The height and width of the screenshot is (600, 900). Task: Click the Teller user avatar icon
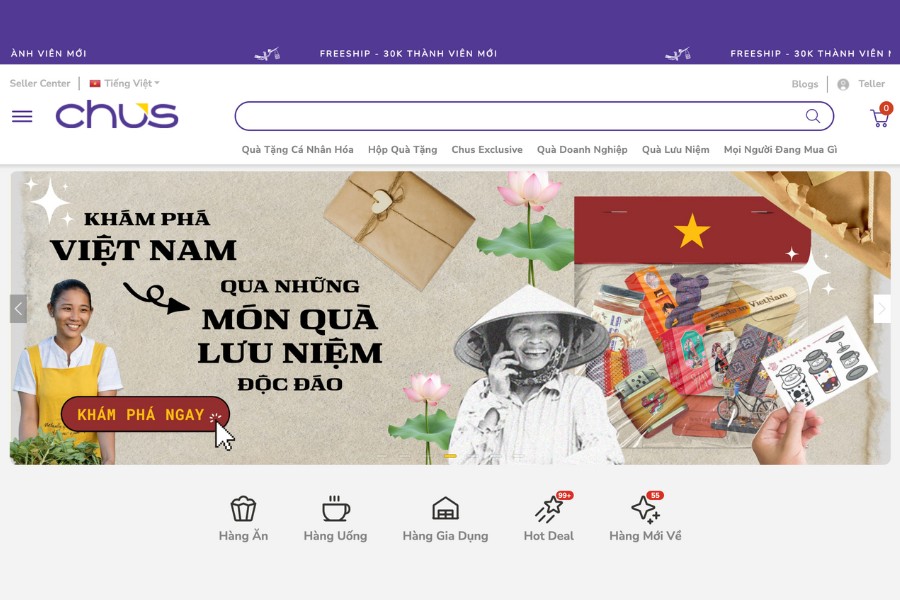coord(843,84)
